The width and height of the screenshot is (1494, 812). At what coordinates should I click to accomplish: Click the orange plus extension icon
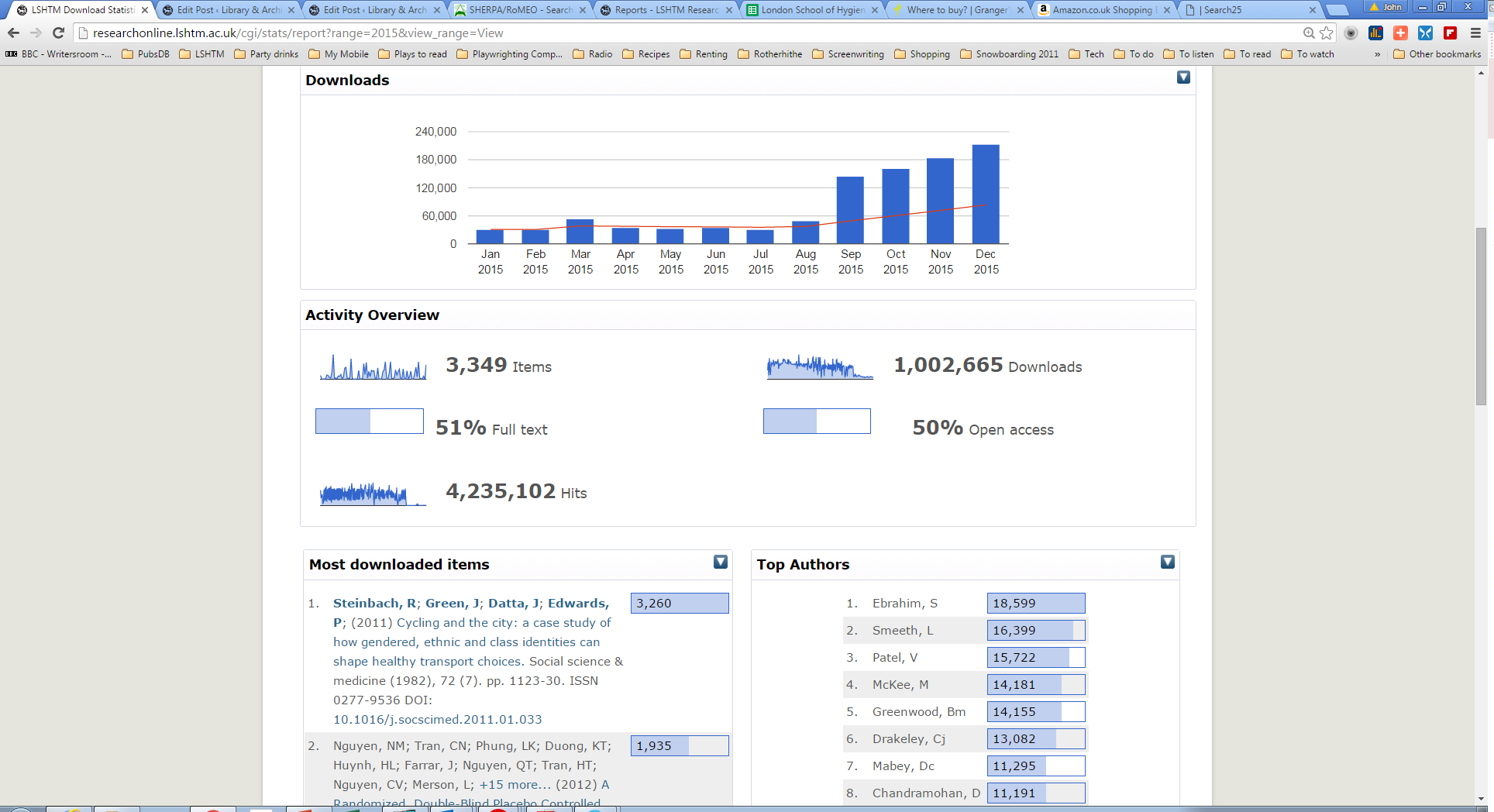click(x=1400, y=33)
